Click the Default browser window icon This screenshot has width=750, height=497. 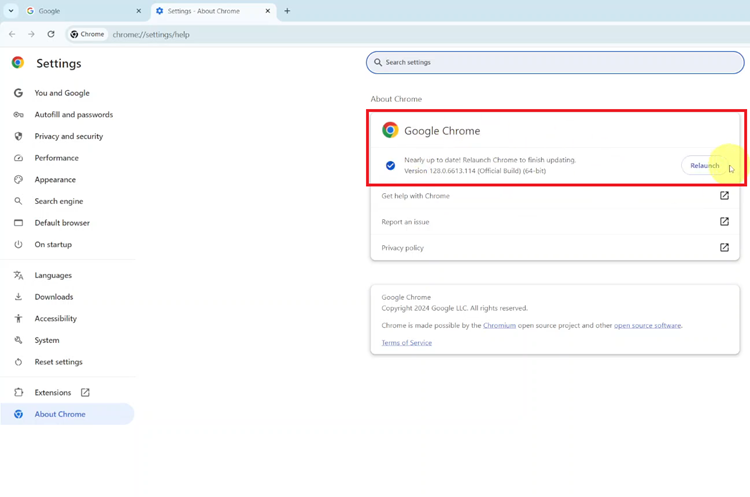click(18, 222)
